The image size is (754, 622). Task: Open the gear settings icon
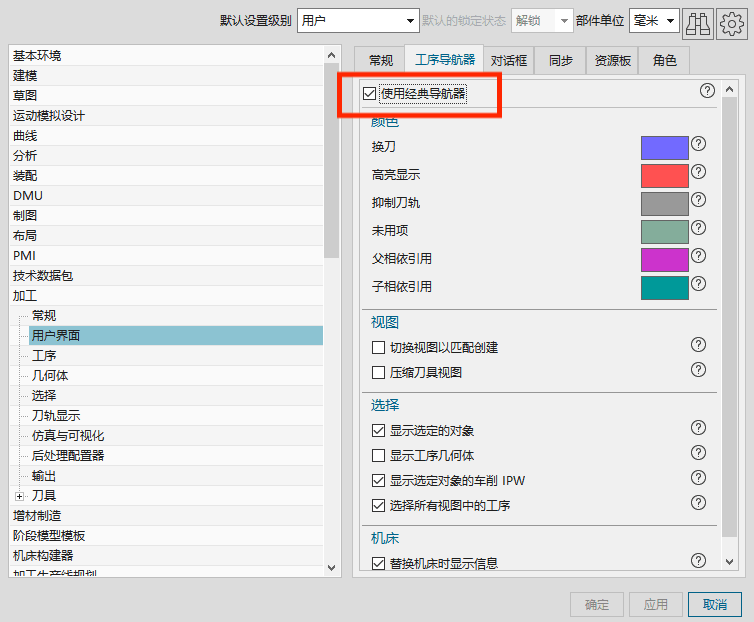pos(732,23)
